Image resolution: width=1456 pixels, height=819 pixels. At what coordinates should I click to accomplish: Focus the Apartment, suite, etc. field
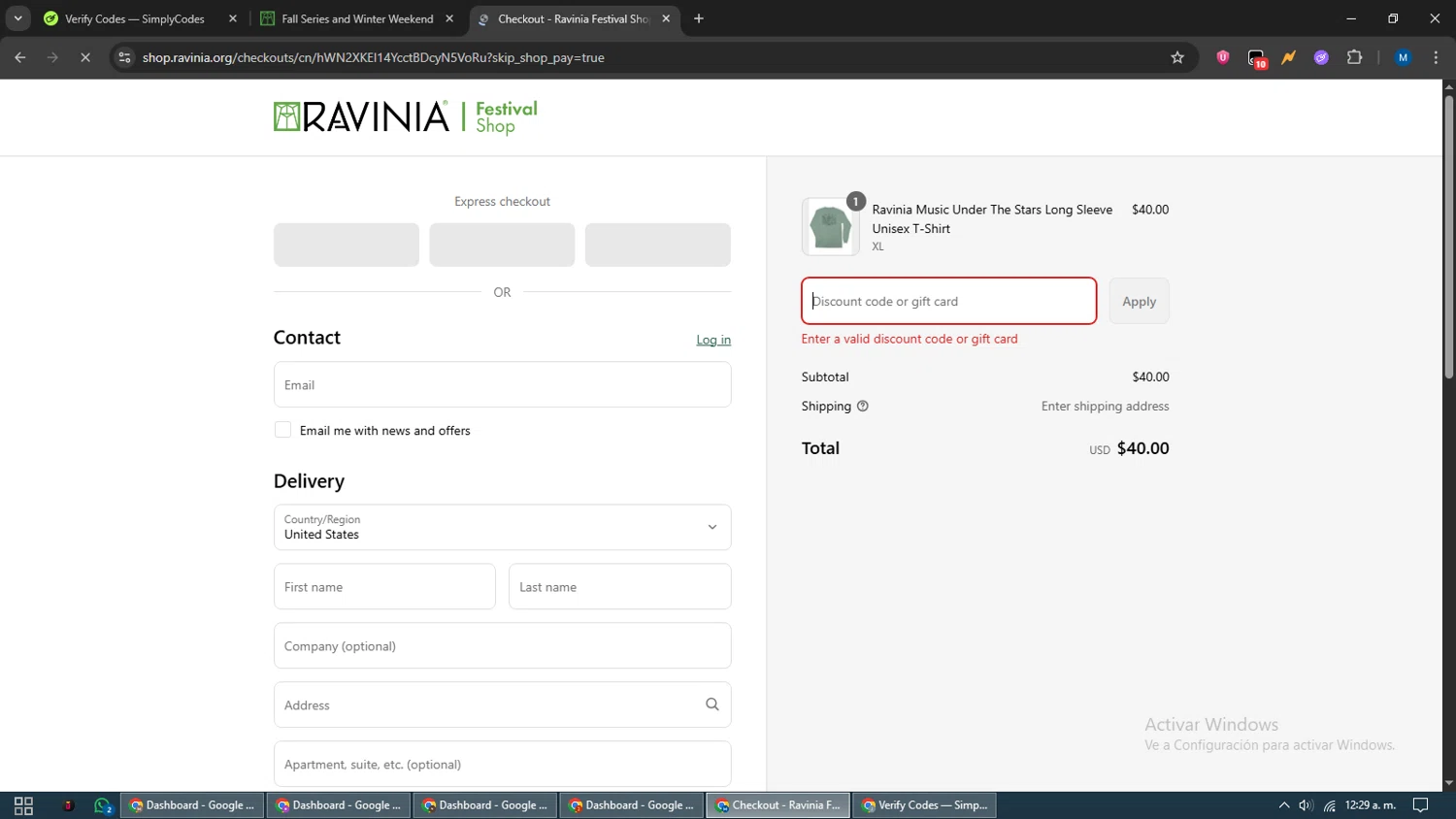tap(502, 764)
